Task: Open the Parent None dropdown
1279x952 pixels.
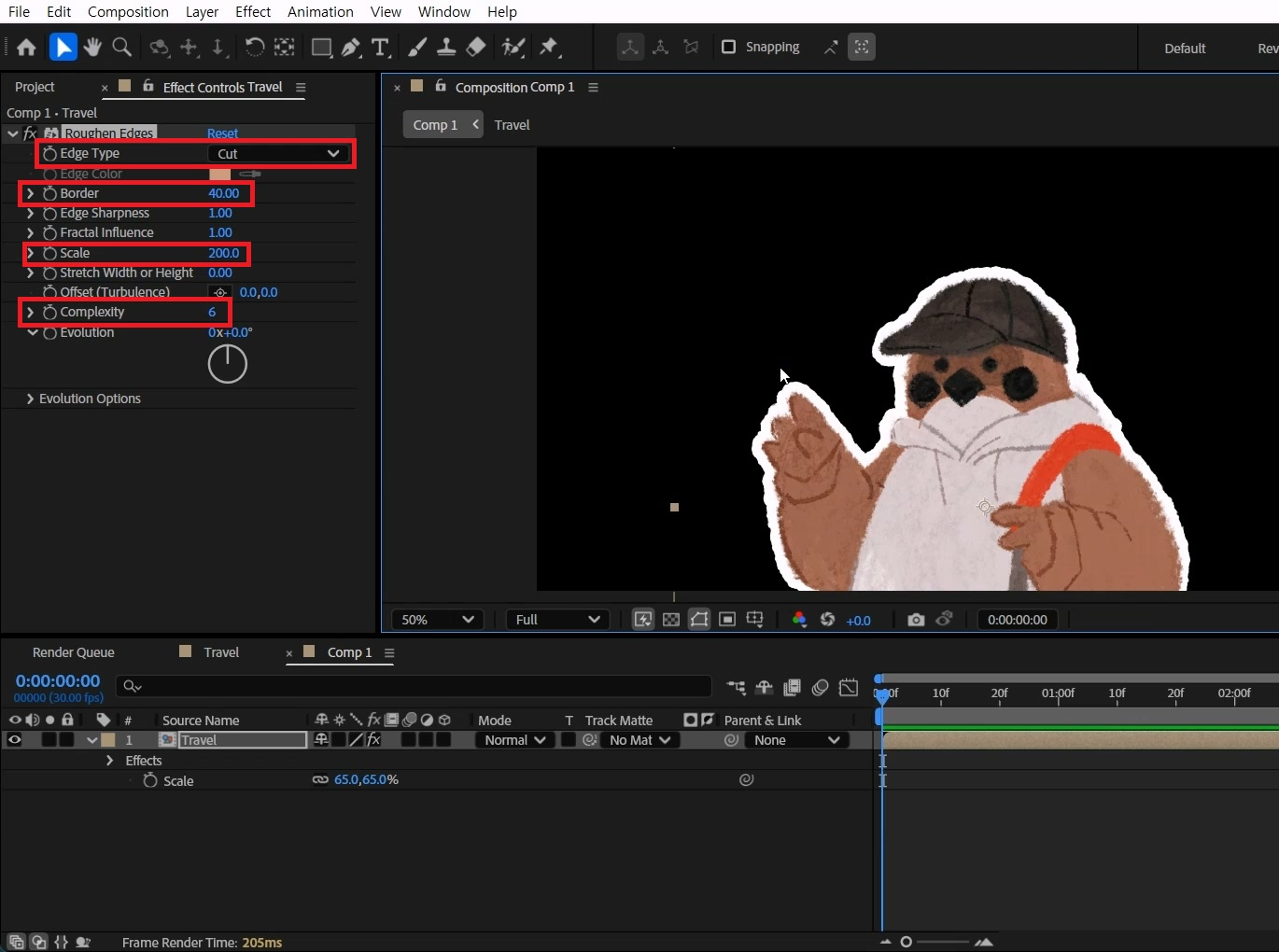Action: [797, 740]
